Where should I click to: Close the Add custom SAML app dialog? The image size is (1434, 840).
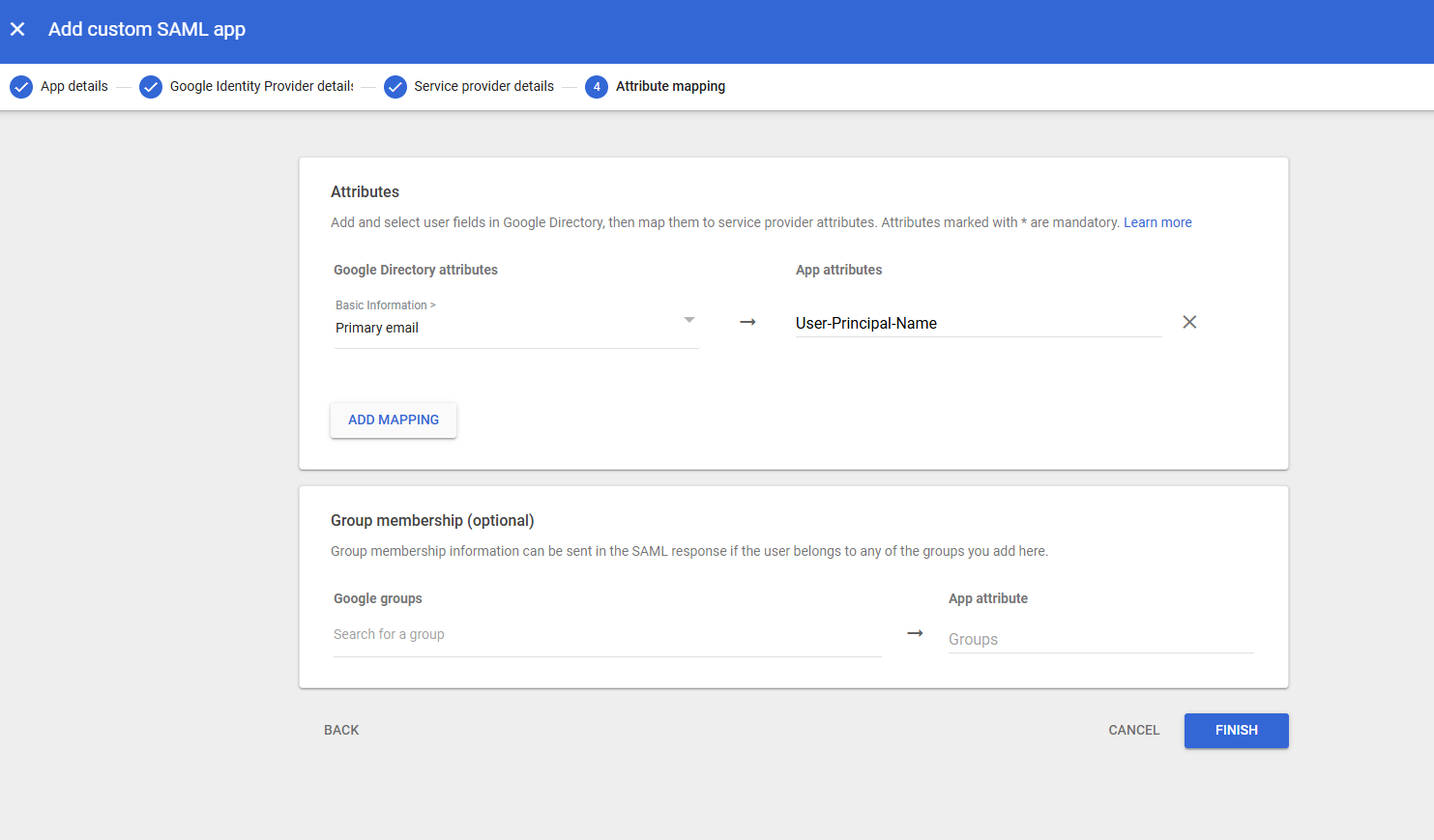[17, 29]
